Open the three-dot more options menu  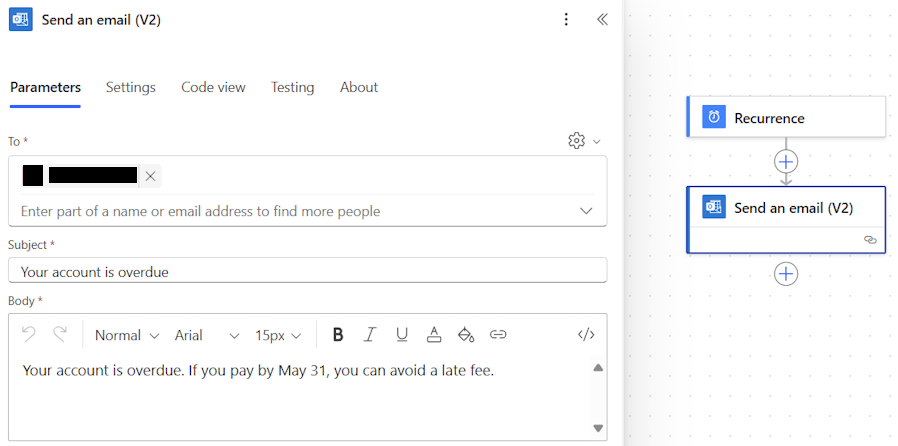pos(566,19)
